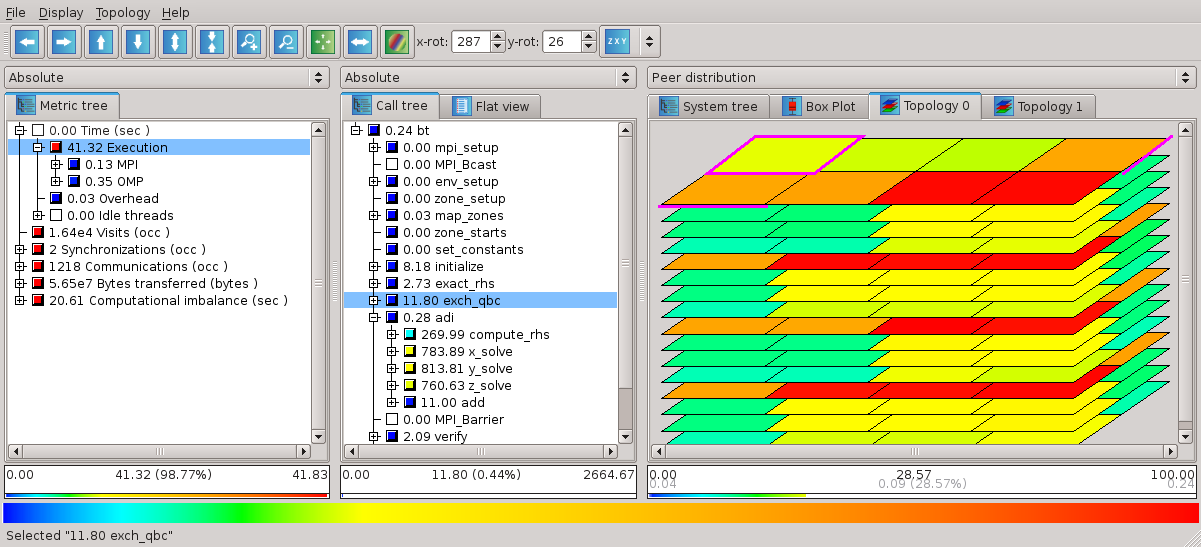The height and width of the screenshot is (547, 1201).
Task: Collapse the adi call tree node
Action: click(x=374, y=317)
